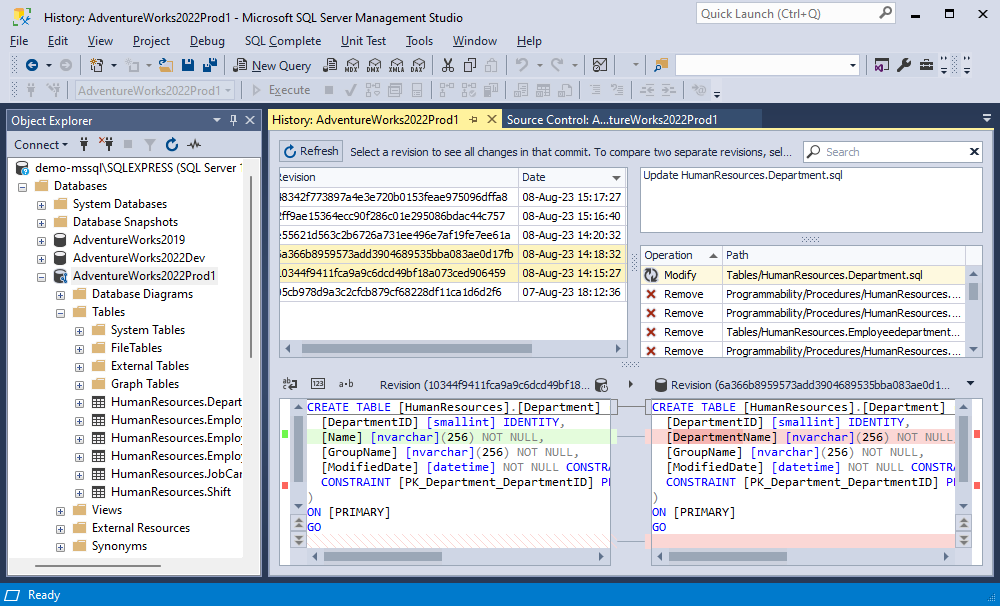Toggle the a·b word diff icon
The width and height of the screenshot is (1000, 608).
[346, 384]
